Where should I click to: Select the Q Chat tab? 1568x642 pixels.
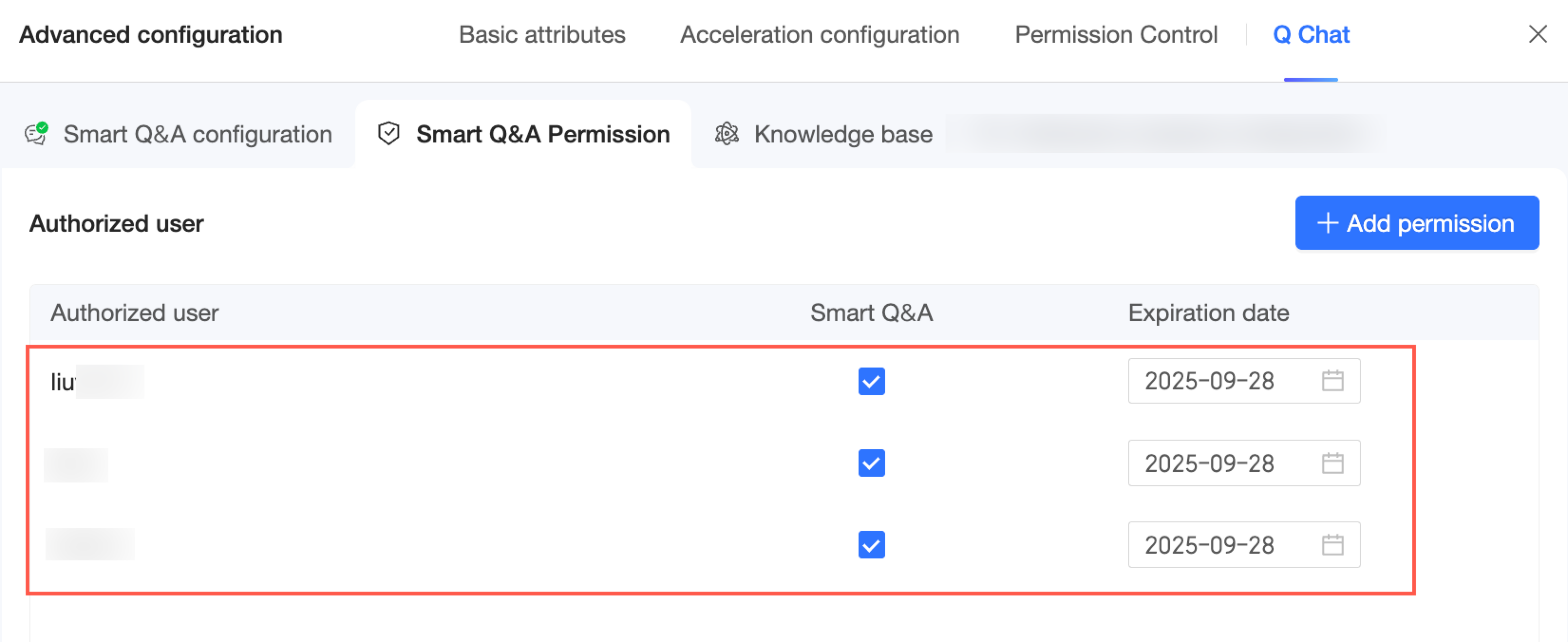pyautogui.click(x=1311, y=35)
